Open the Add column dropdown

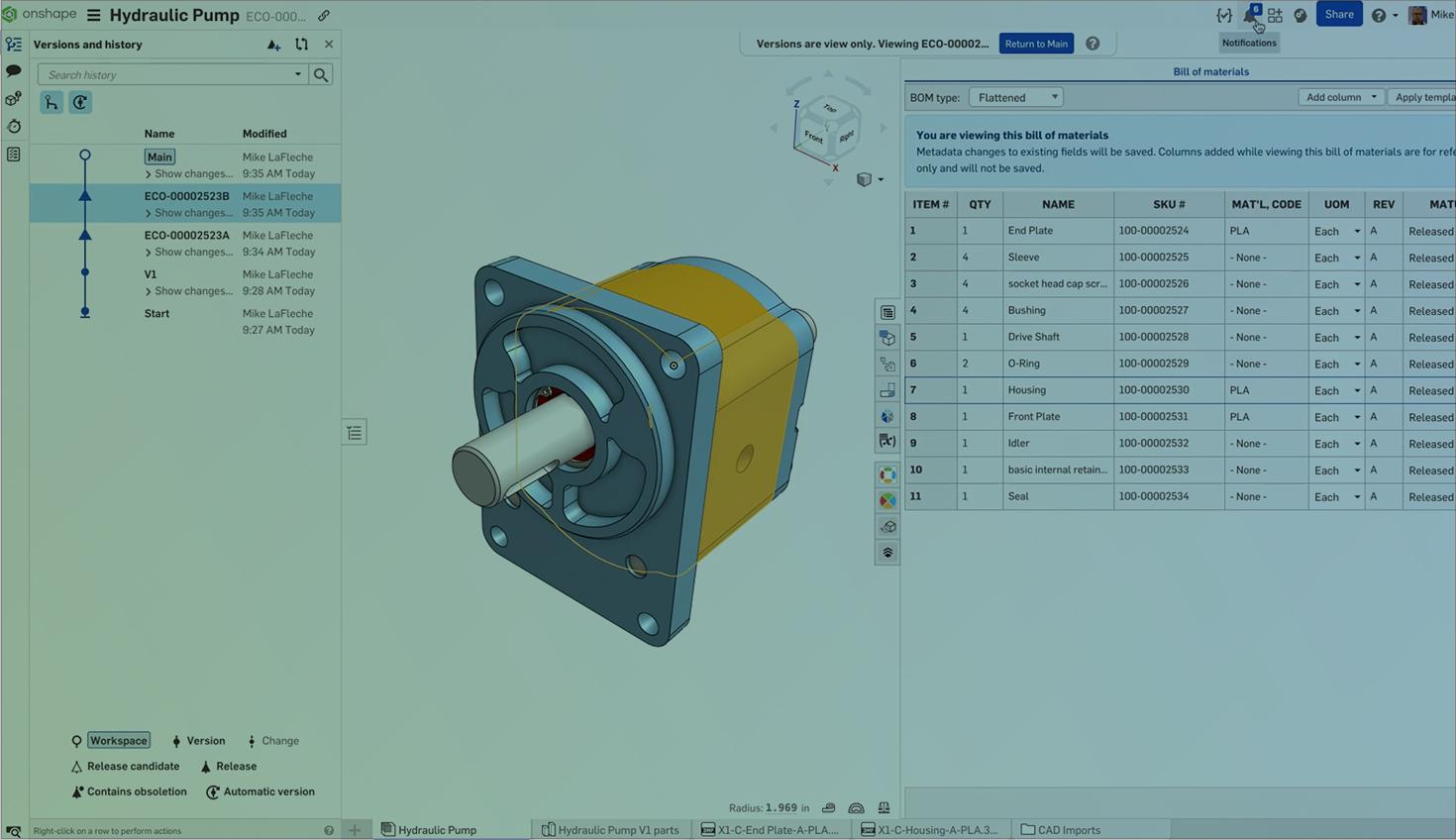pos(1340,97)
